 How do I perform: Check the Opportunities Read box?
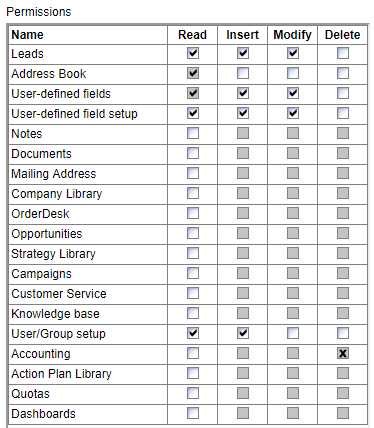[x=193, y=233]
